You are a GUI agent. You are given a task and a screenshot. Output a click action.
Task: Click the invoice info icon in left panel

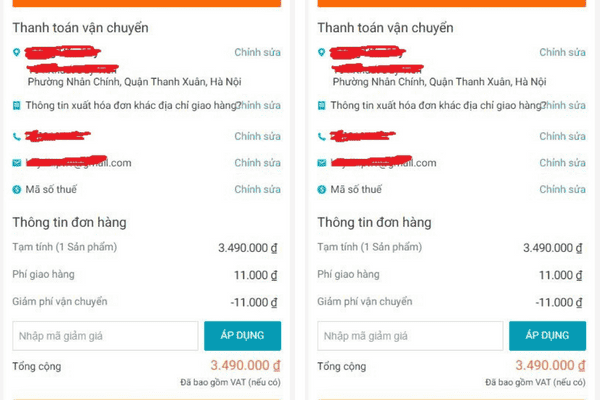pos(16,105)
